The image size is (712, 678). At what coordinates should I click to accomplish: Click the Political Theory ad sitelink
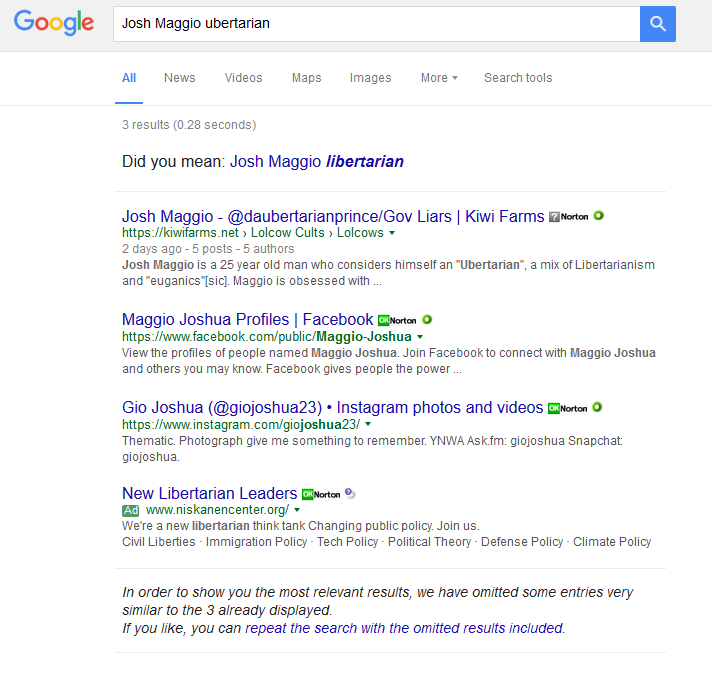pos(430,542)
